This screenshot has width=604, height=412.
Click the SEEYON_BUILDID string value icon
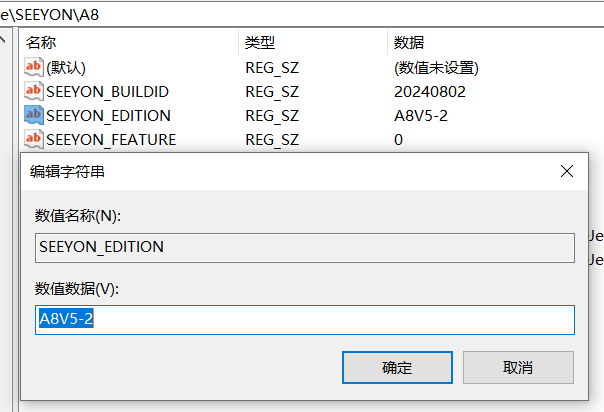point(34,92)
